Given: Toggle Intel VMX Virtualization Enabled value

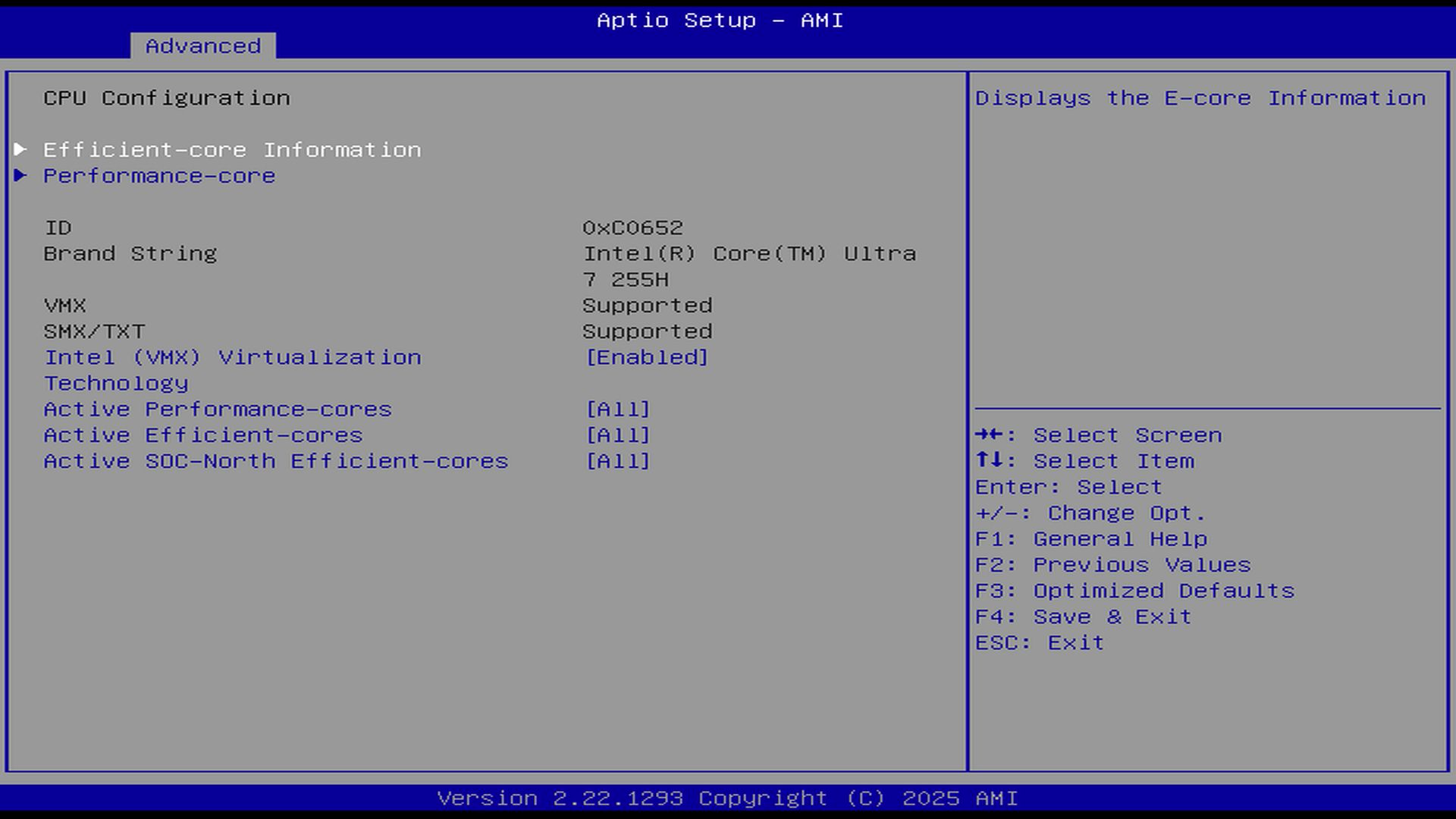Looking at the screenshot, I should (647, 357).
